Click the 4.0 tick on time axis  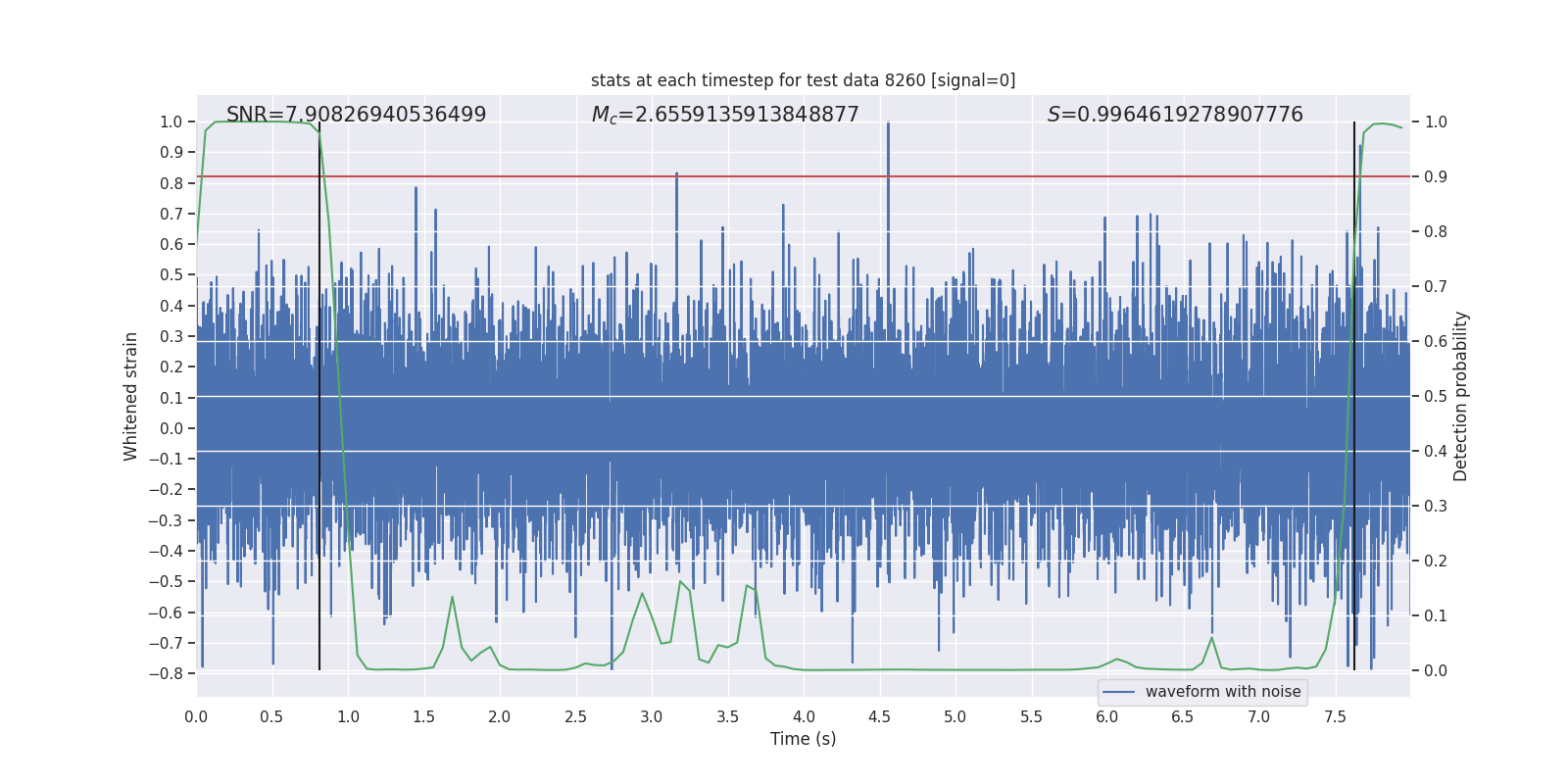(804, 716)
